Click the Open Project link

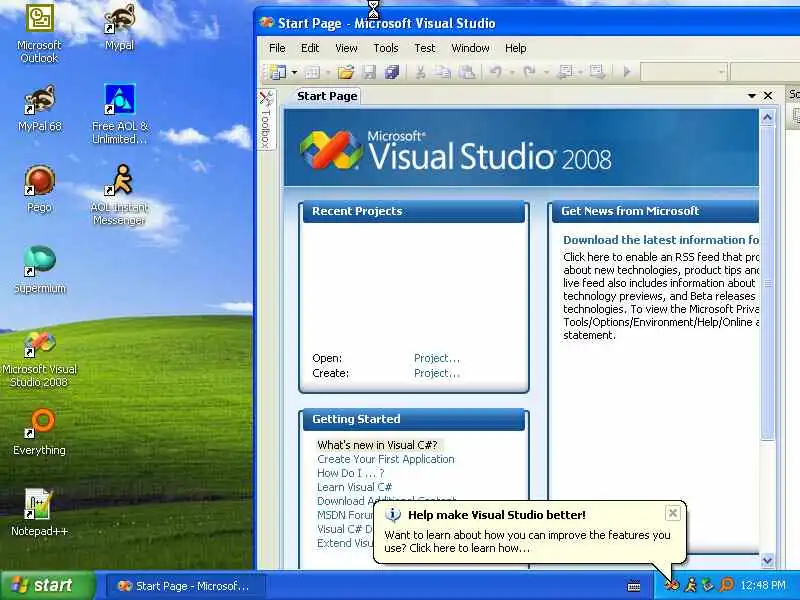[437, 358]
